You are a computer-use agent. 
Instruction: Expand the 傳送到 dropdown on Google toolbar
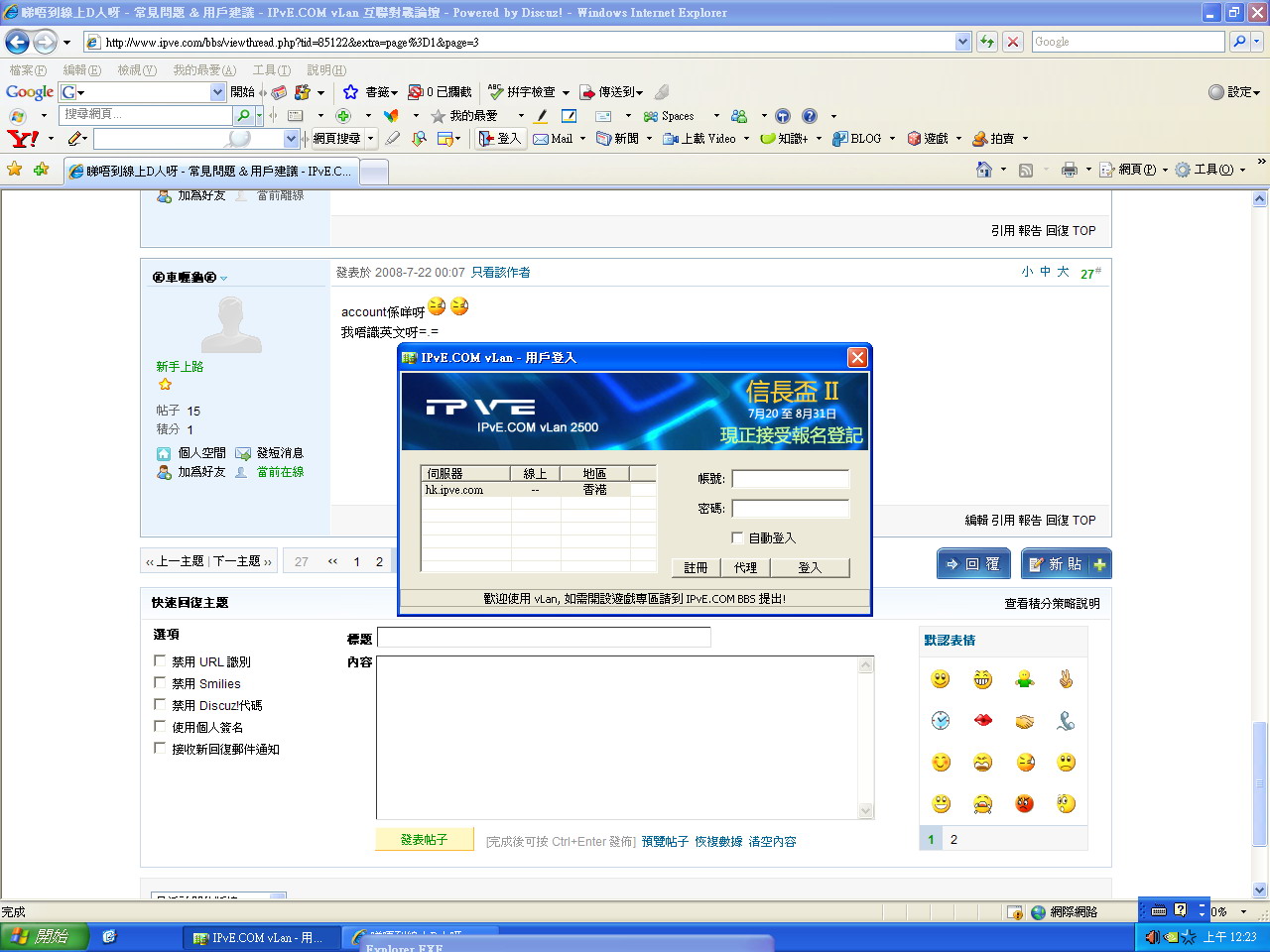(640, 92)
